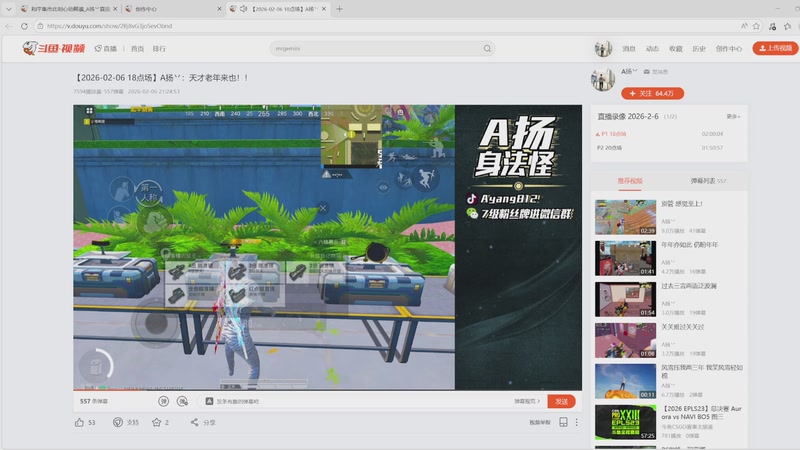Click the phone view icon

pos(563,422)
